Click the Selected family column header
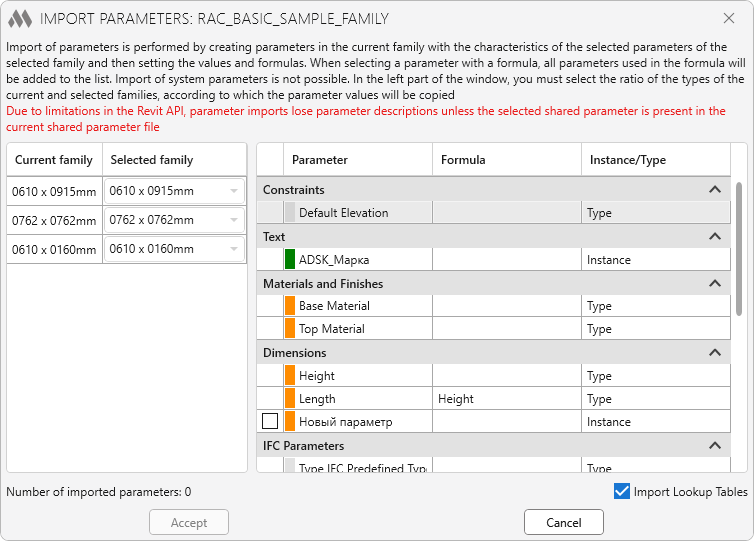 (175, 160)
